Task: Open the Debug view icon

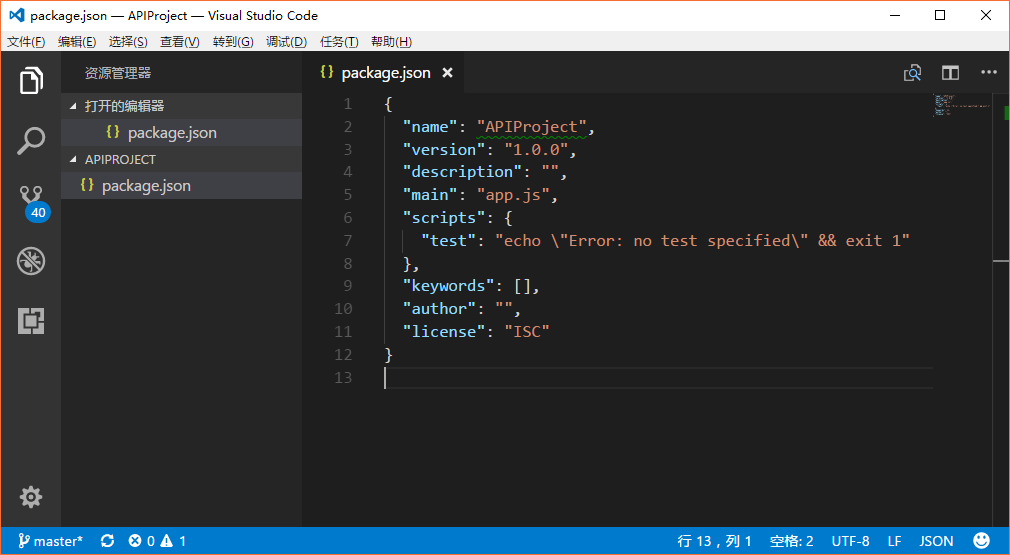Action: pos(31,261)
